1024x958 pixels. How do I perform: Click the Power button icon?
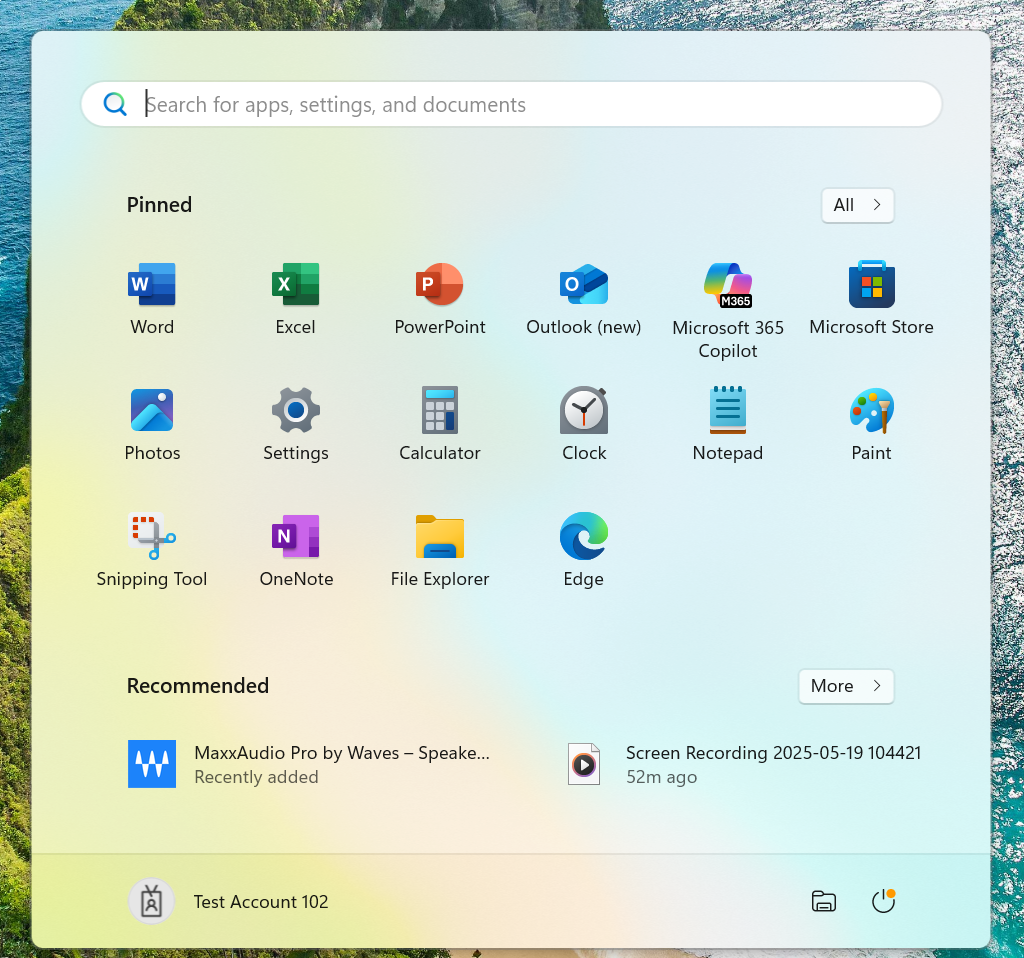[x=883, y=901]
